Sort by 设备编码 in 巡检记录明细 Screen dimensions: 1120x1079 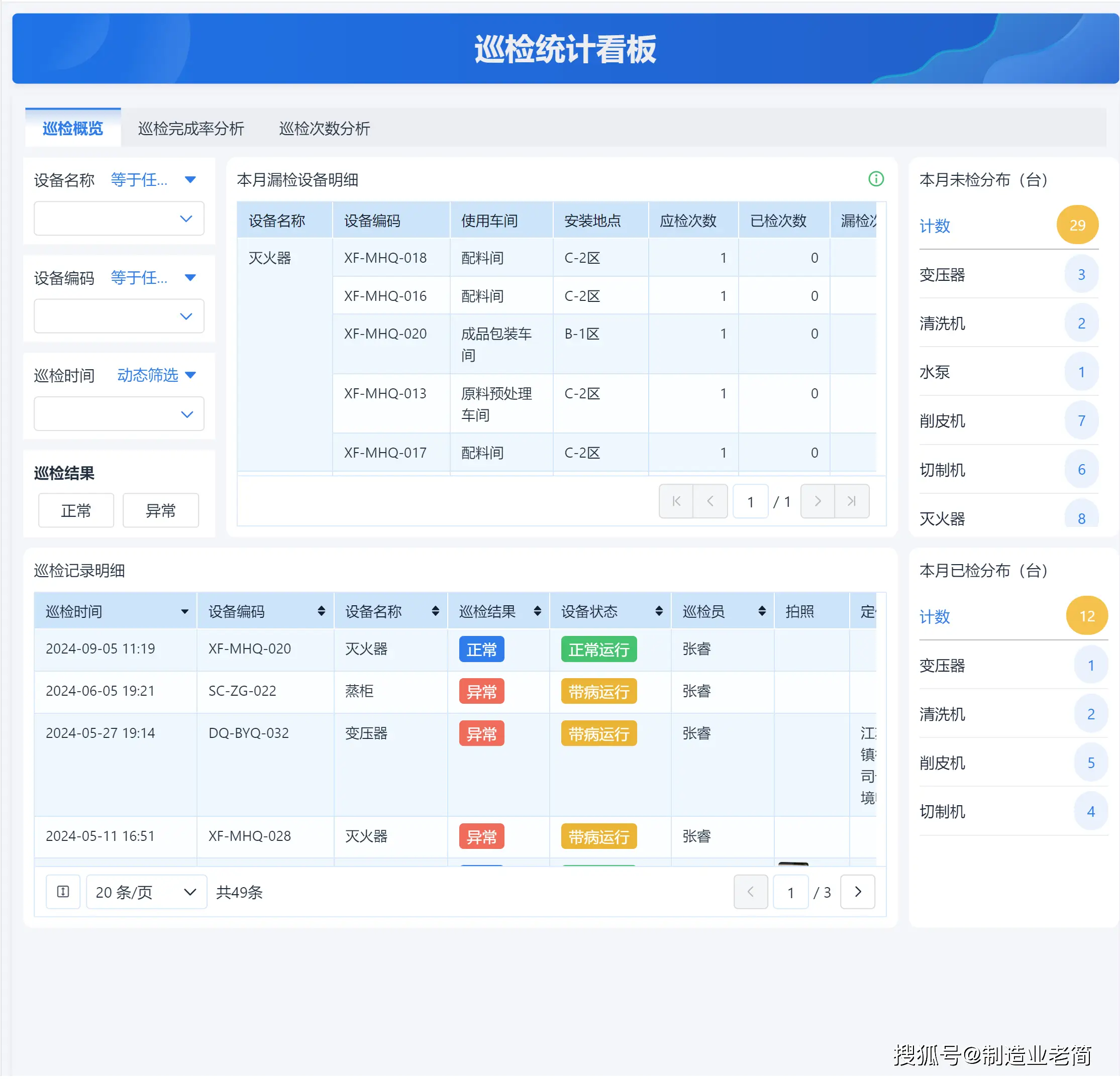(322, 611)
